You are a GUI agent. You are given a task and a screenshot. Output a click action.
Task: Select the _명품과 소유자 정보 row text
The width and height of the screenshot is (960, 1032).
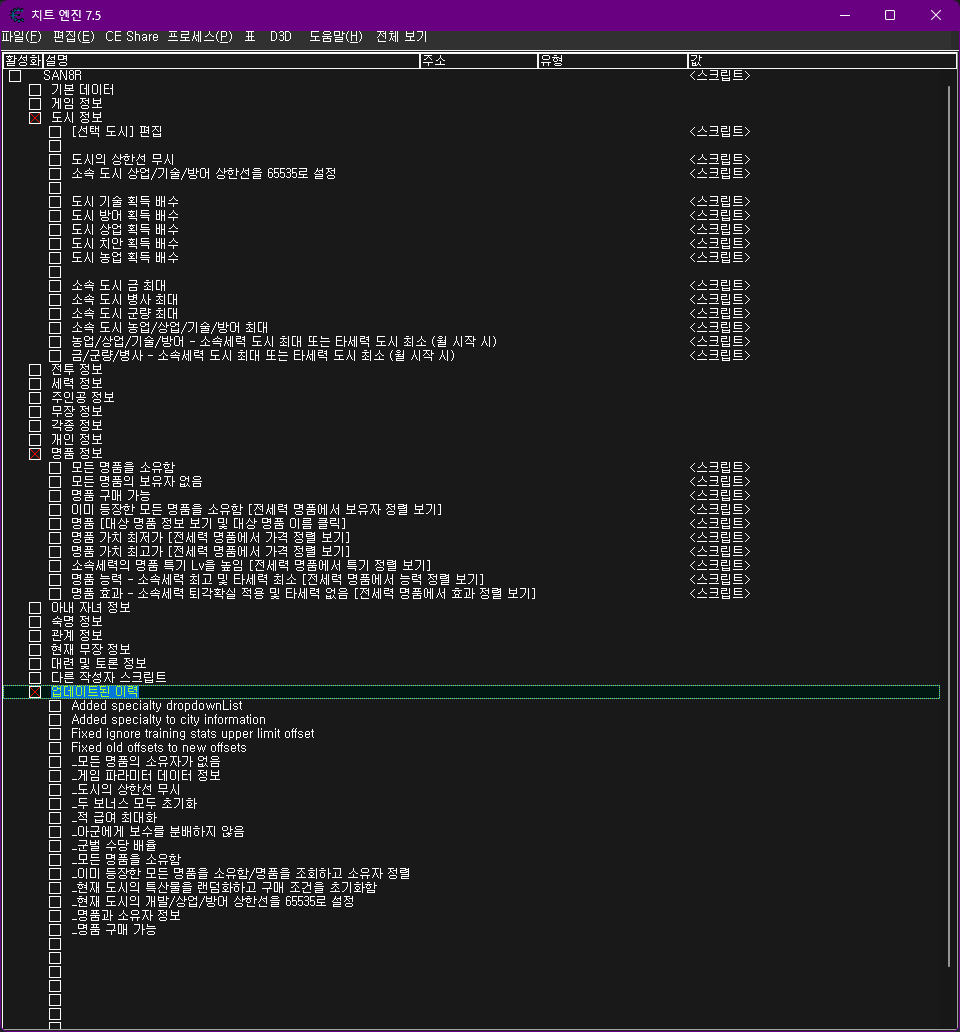(x=126, y=916)
